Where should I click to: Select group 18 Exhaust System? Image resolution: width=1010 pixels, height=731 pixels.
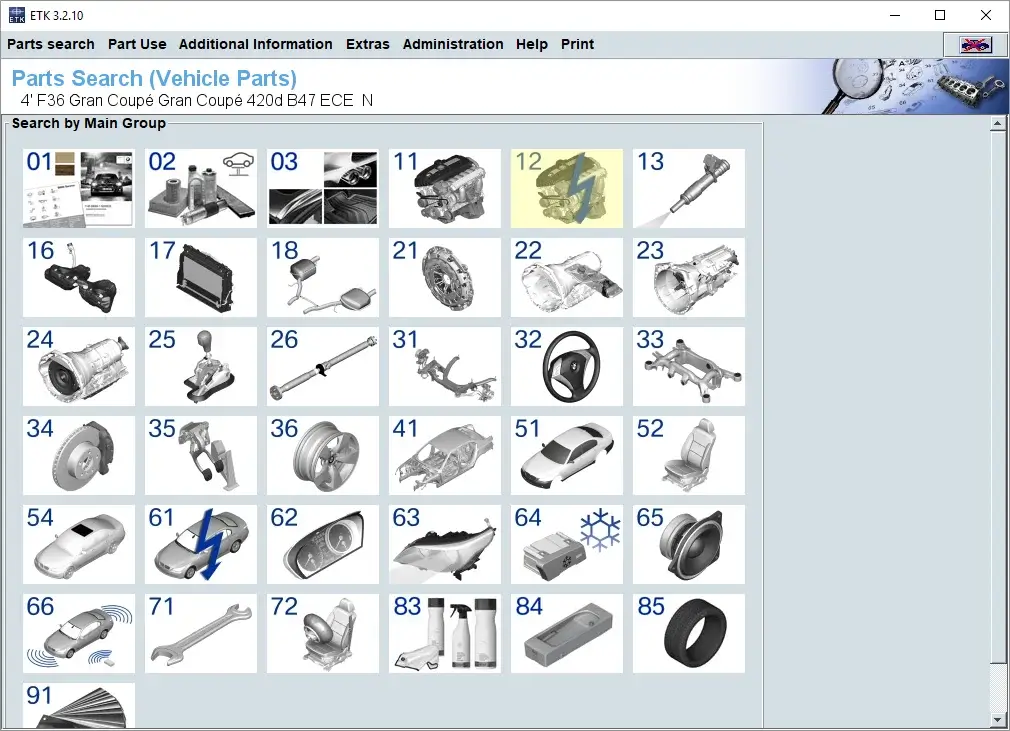pos(322,277)
